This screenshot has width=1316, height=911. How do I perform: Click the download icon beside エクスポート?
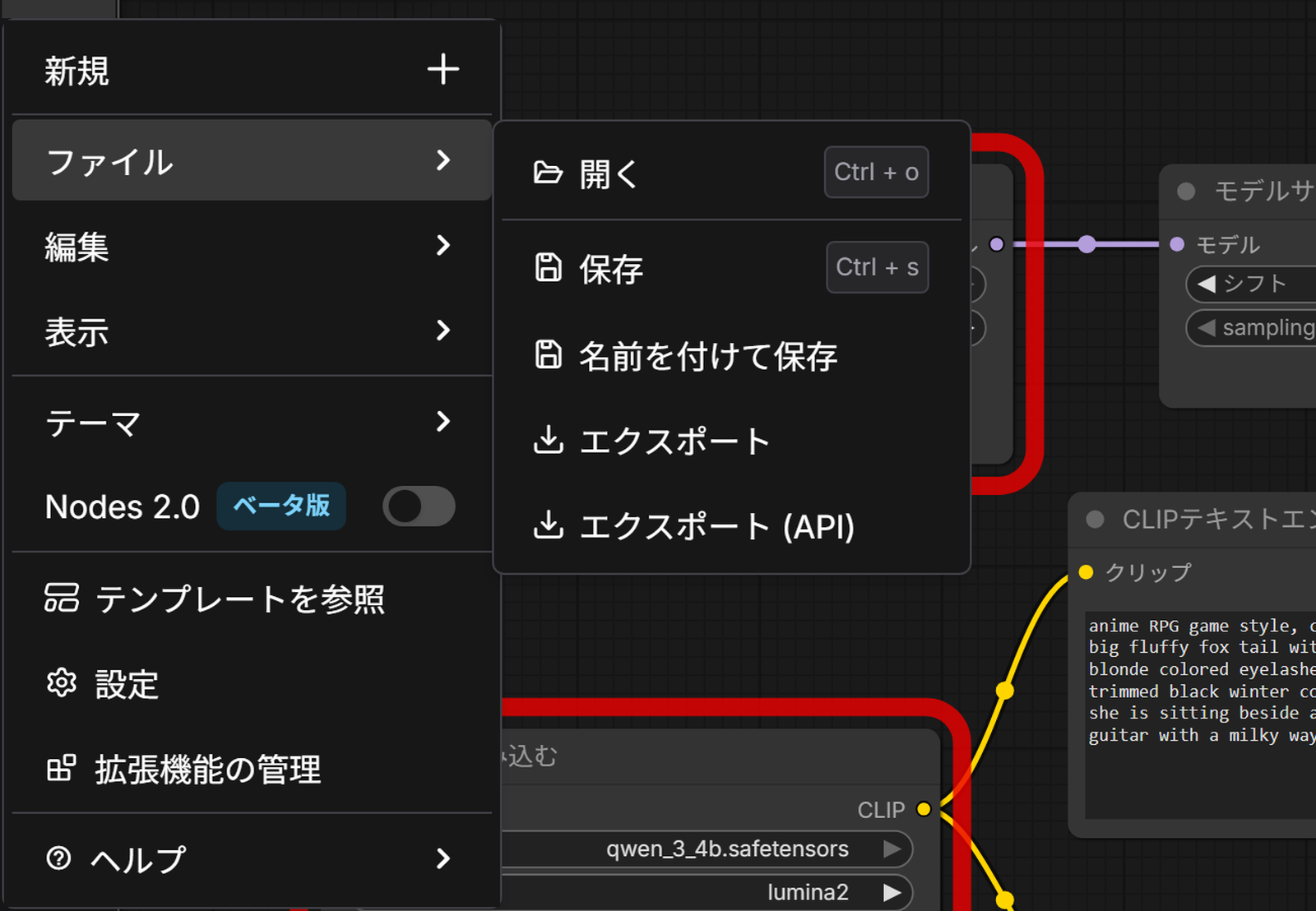coord(548,441)
